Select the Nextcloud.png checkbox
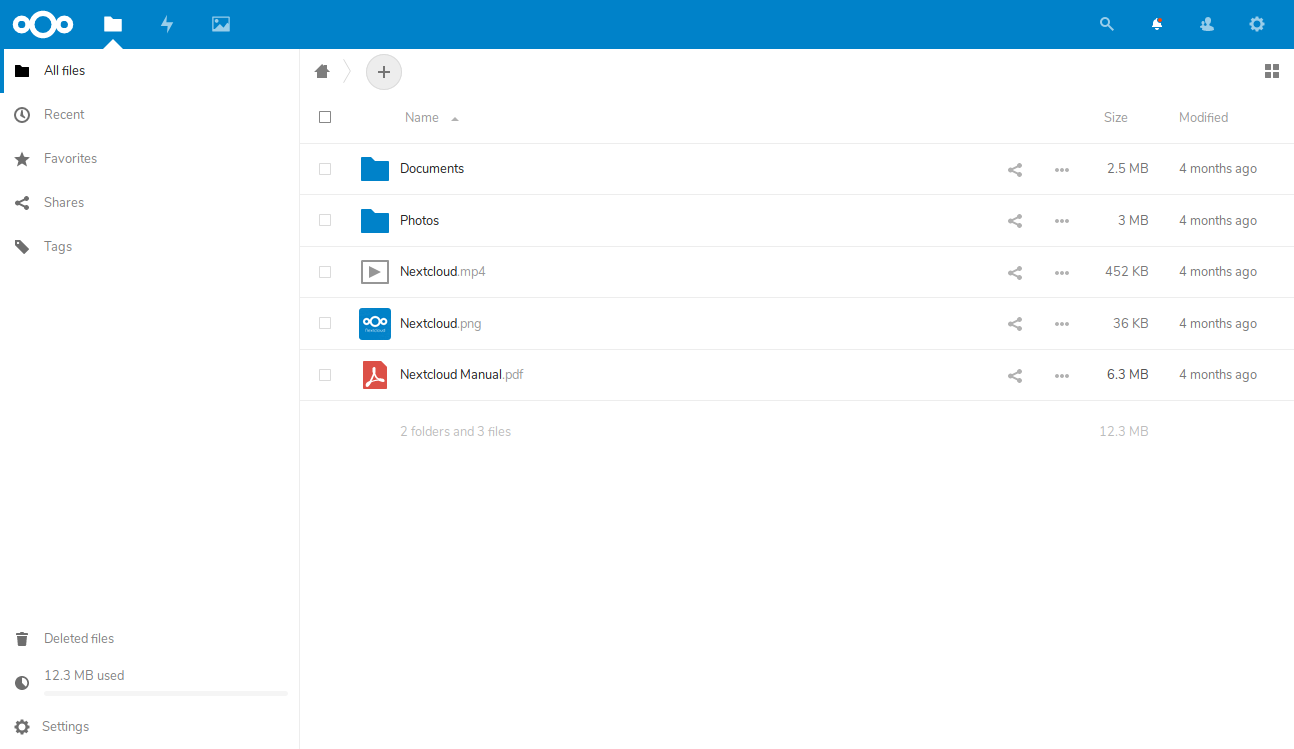This screenshot has width=1294, height=749. click(325, 323)
